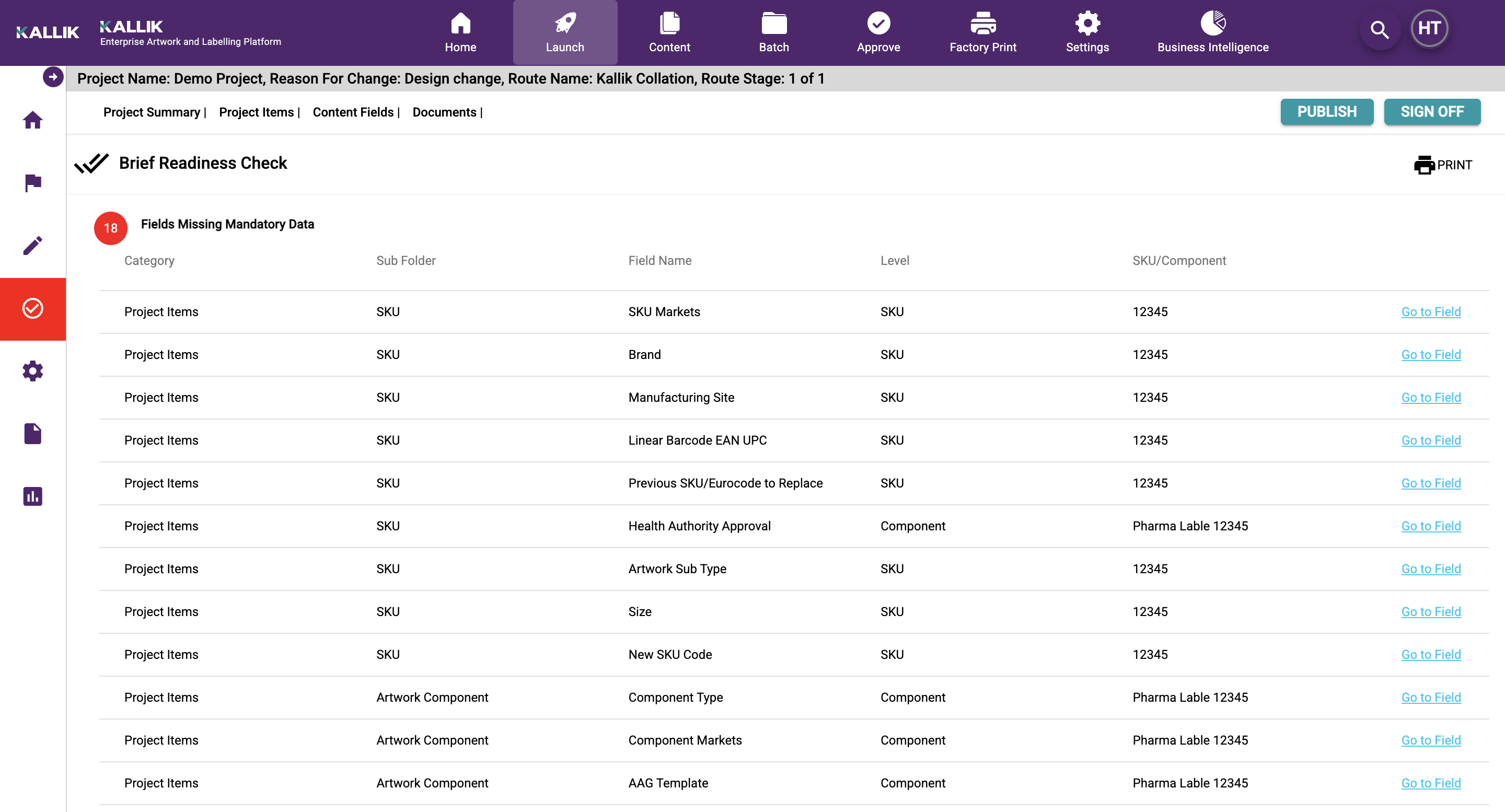
Task: Expand the sidebar using the arrow toggle
Action: [53, 76]
